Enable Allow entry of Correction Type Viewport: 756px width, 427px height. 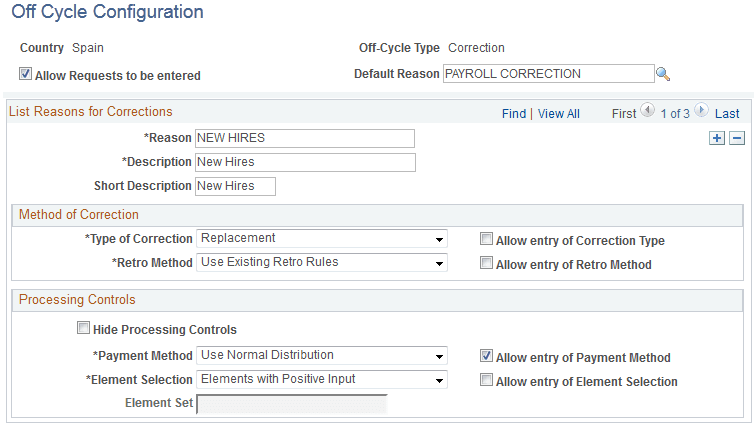point(486,240)
